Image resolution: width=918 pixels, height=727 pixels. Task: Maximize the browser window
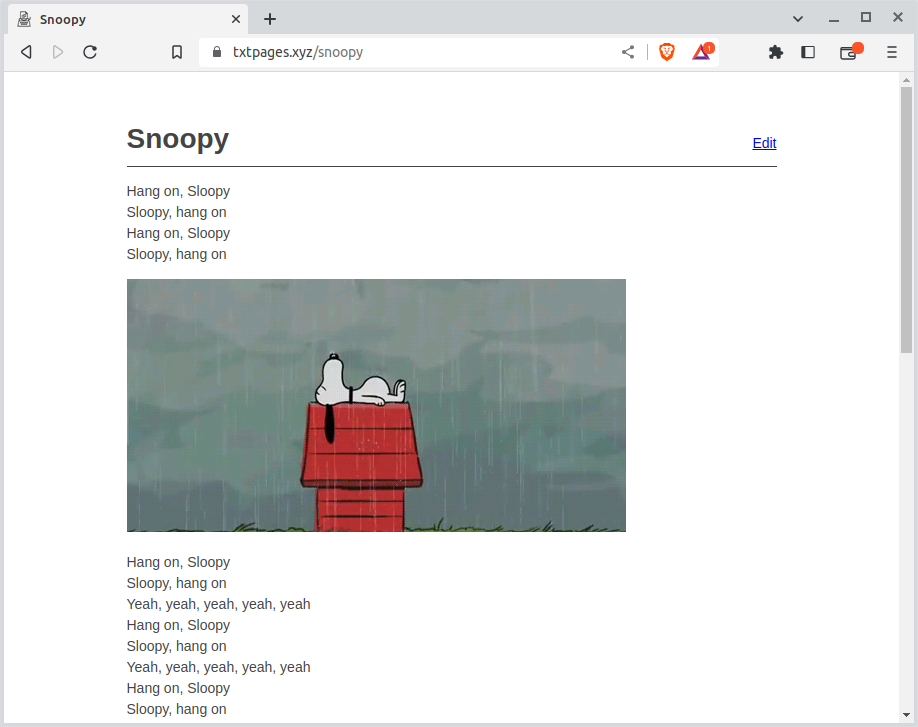(x=866, y=18)
